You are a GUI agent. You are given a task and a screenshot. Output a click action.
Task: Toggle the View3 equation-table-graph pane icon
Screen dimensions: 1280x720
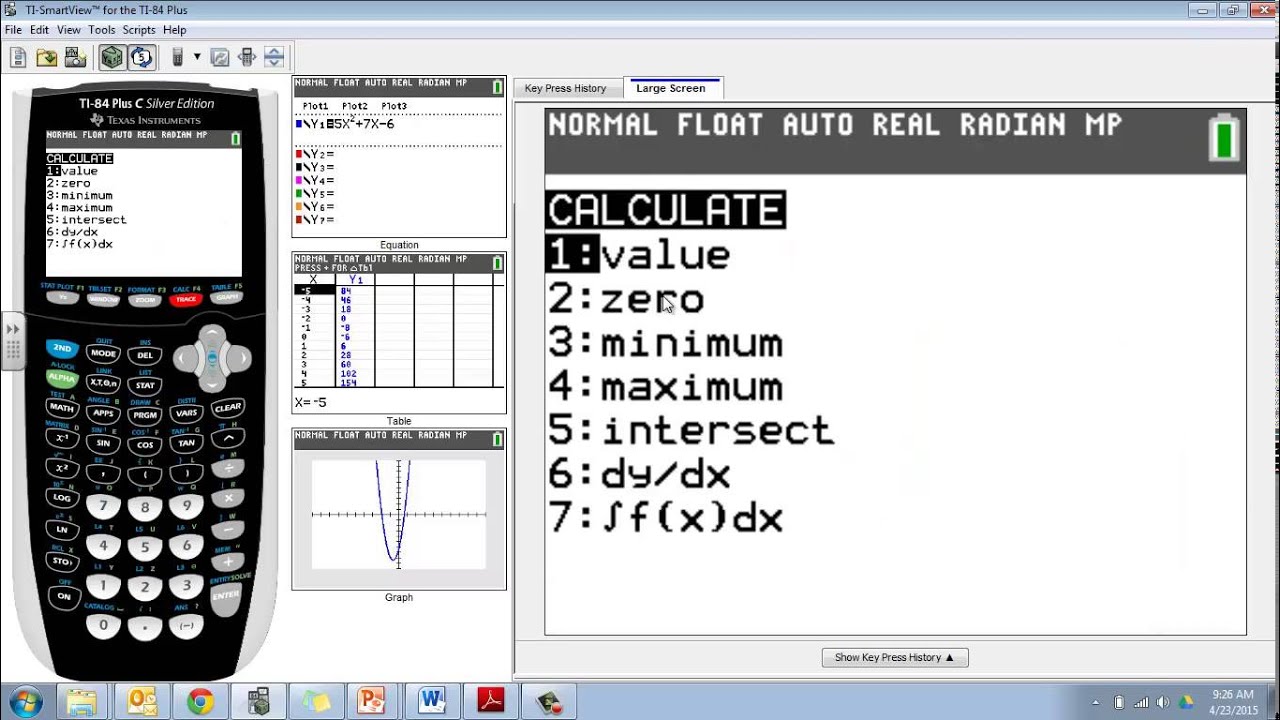(x=113, y=57)
